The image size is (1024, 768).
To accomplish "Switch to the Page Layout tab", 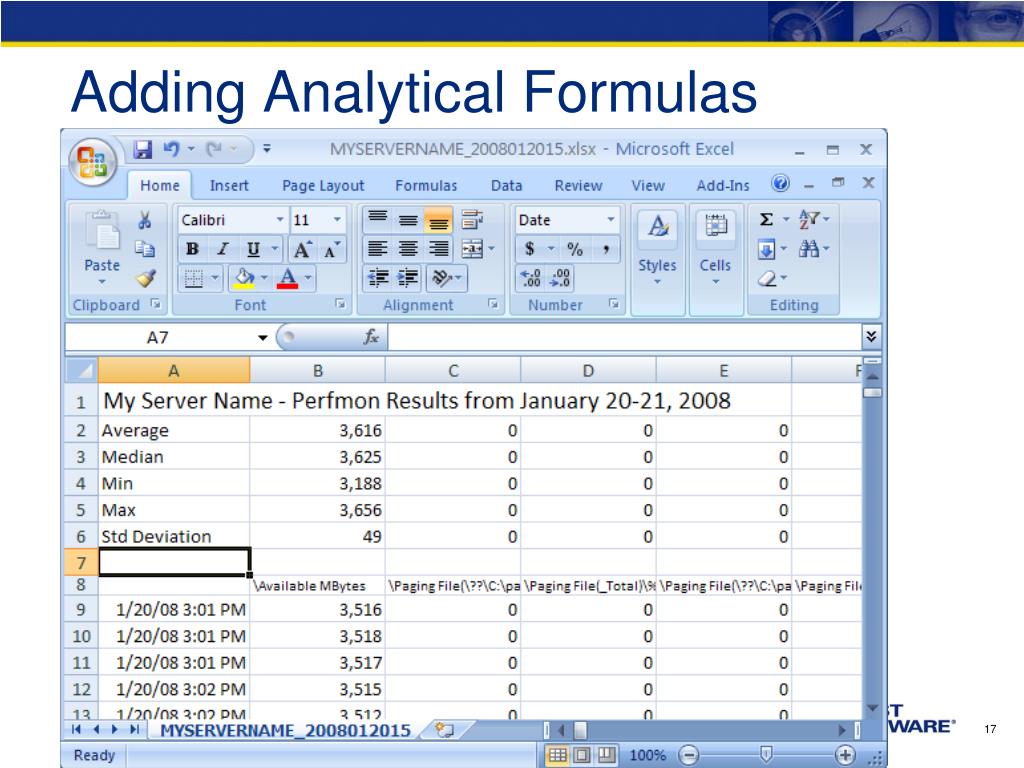I will click(x=323, y=185).
